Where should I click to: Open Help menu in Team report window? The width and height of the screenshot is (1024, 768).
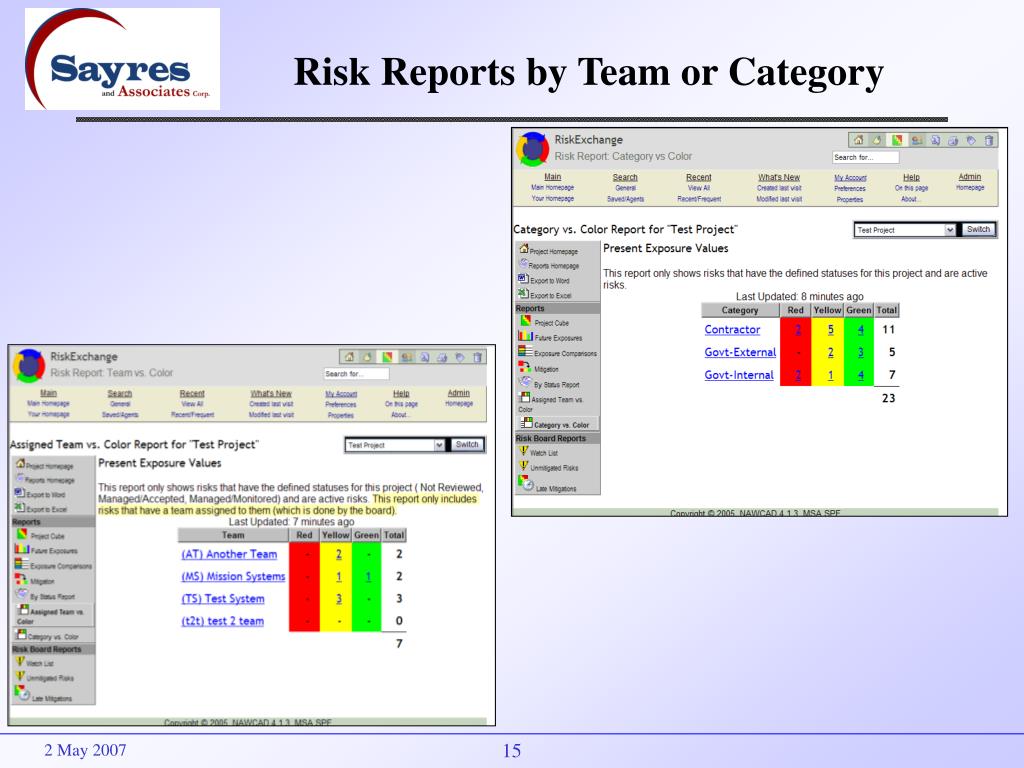[x=401, y=393]
